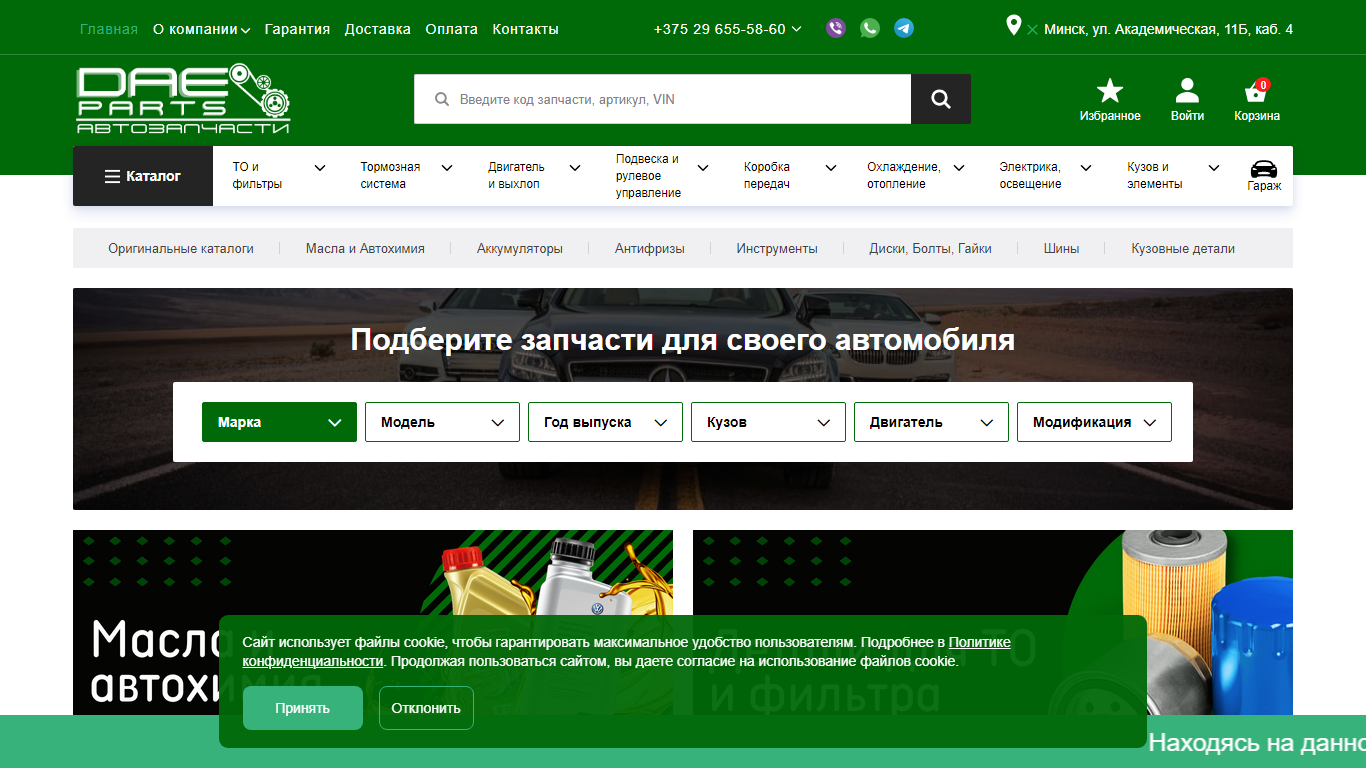The image size is (1366, 768).
Task: Open the Контакты page
Action: pos(525,29)
